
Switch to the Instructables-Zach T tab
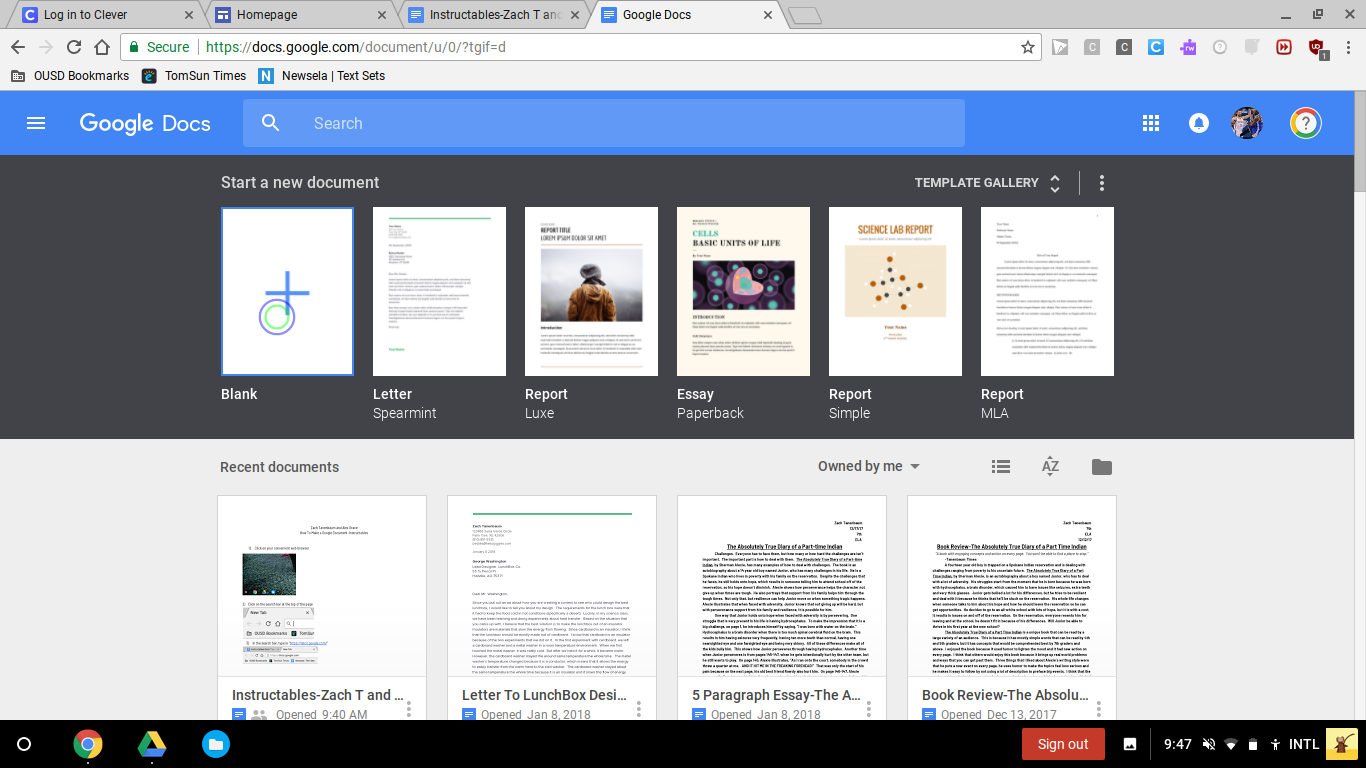point(494,15)
